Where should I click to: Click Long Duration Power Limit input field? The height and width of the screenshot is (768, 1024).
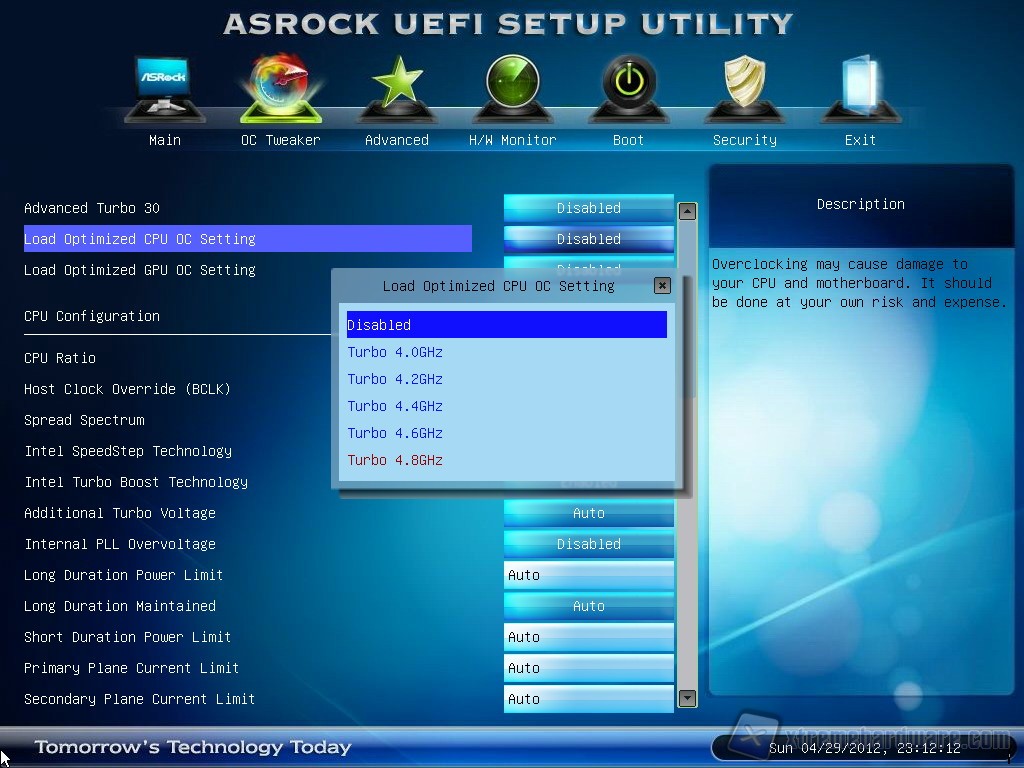588,575
